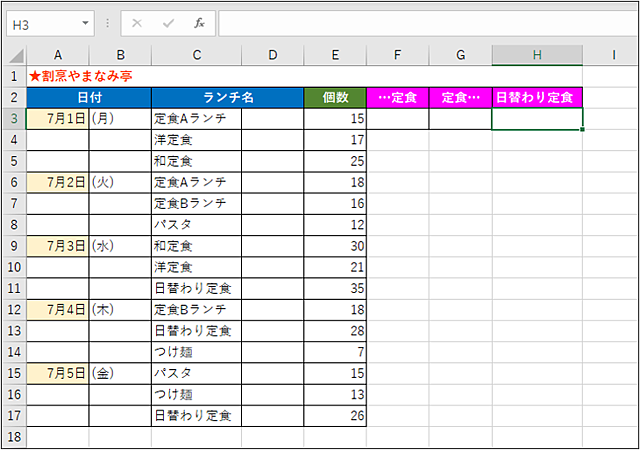Image resolution: width=640 pixels, height=450 pixels.
Task: Click weekday cell (水)
Action: (x=120, y=246)
